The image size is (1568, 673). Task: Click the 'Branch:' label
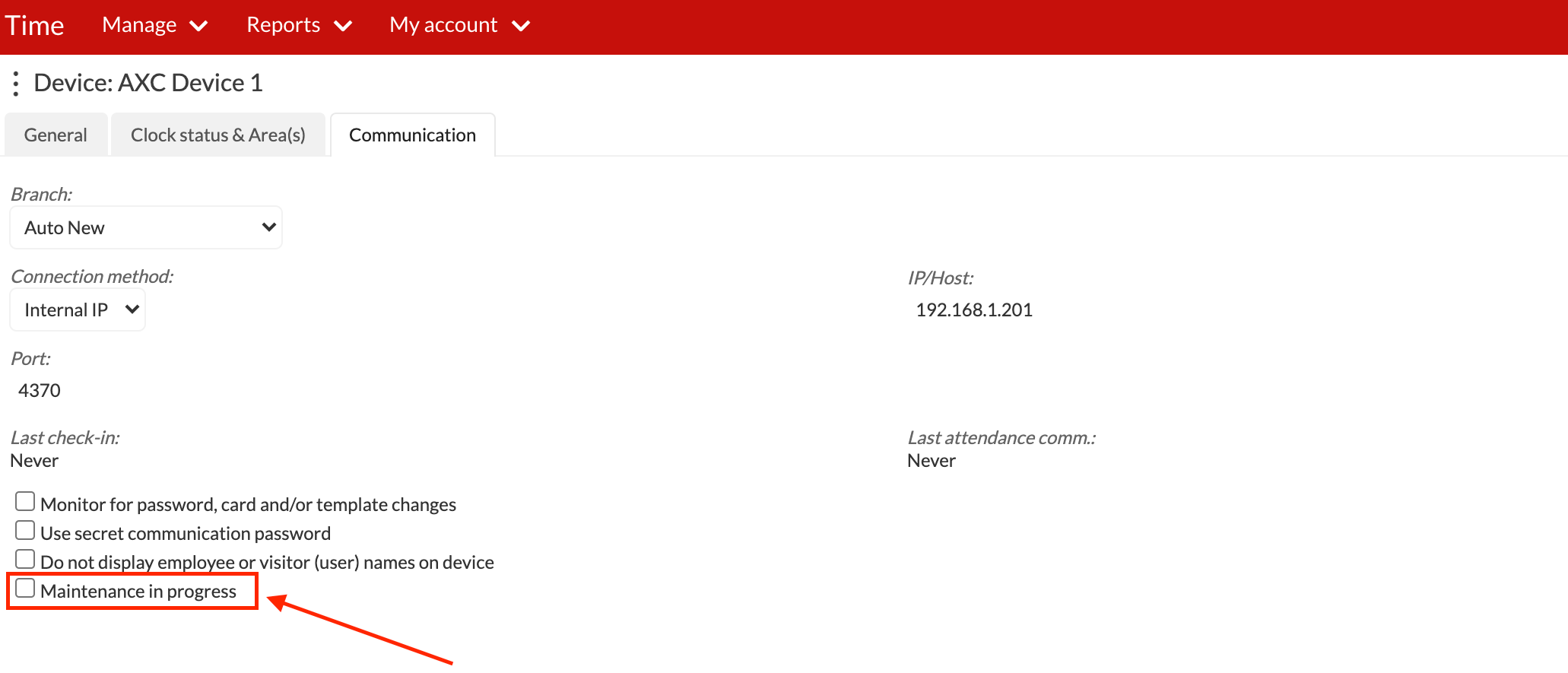(x=41, y=194)
